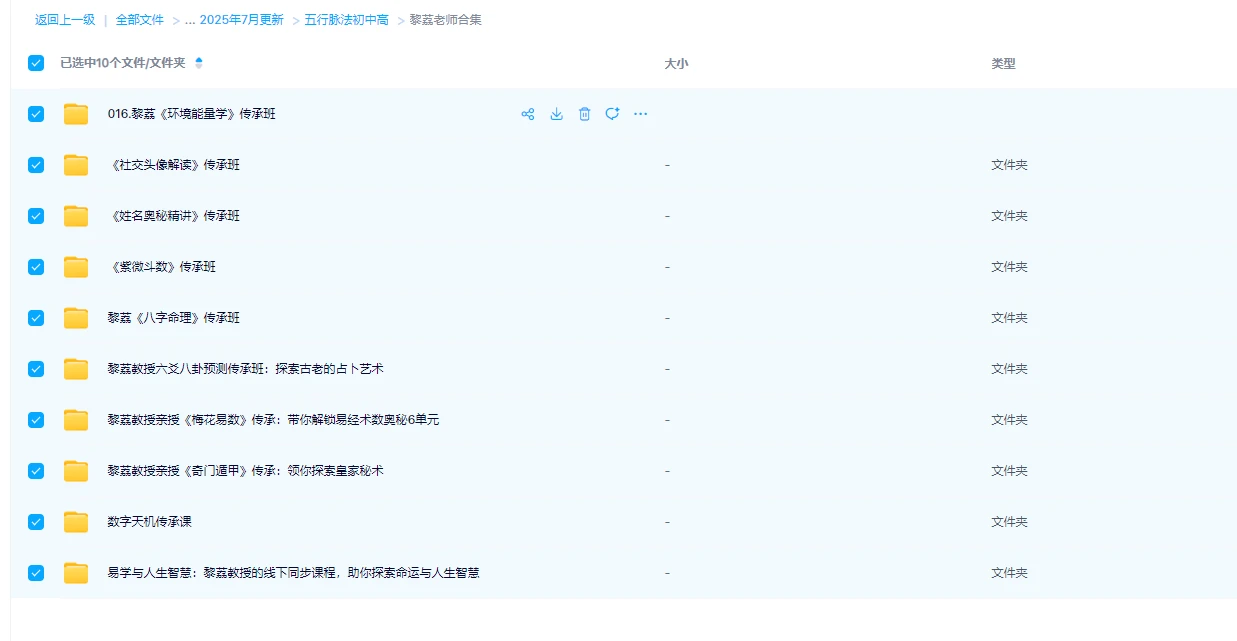Click 文件夹 type cell of 数字天机传承课
The image size is (1237, 641).
(1009, 522)
